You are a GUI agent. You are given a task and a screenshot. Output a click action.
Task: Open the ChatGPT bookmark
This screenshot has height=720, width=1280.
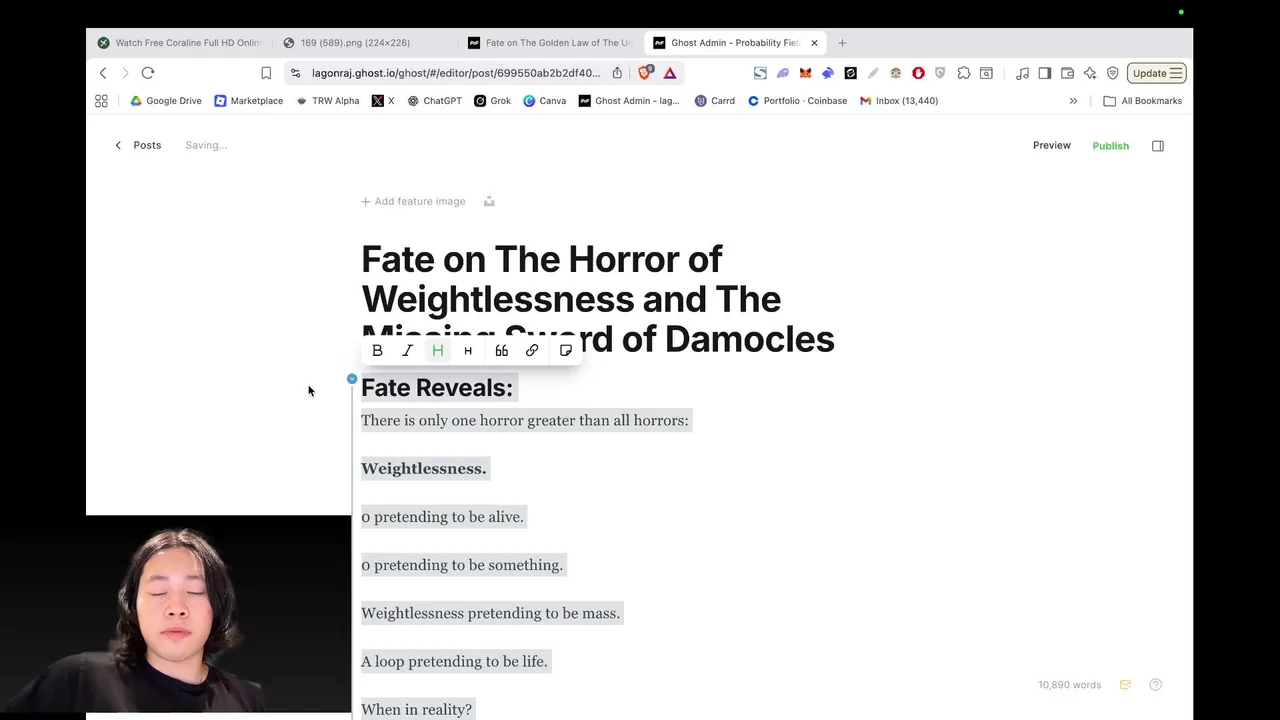coord(435,101)
